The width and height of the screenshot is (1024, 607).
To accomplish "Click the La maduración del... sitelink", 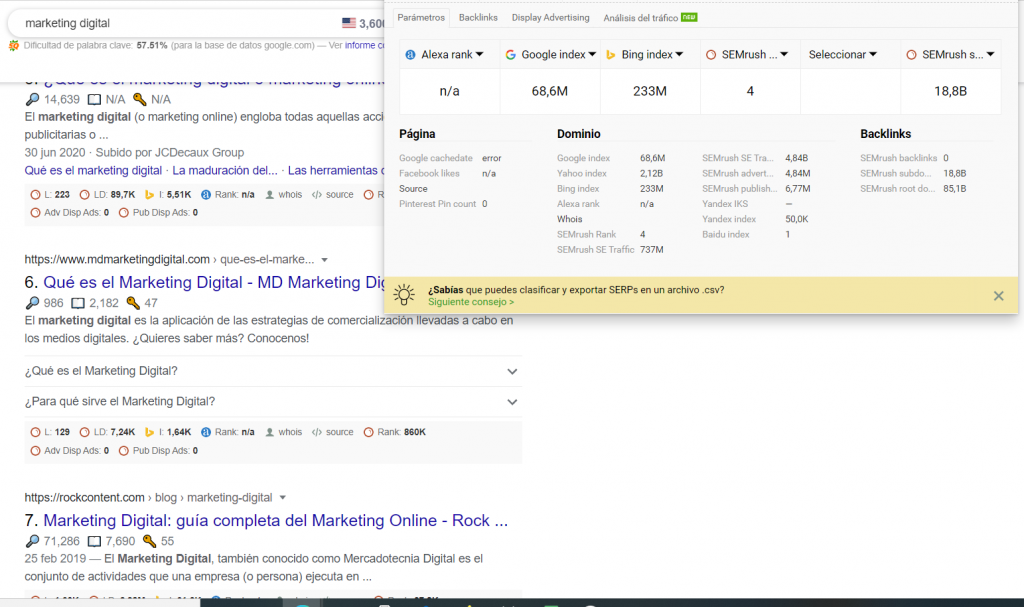I will (x=225, y=171).
